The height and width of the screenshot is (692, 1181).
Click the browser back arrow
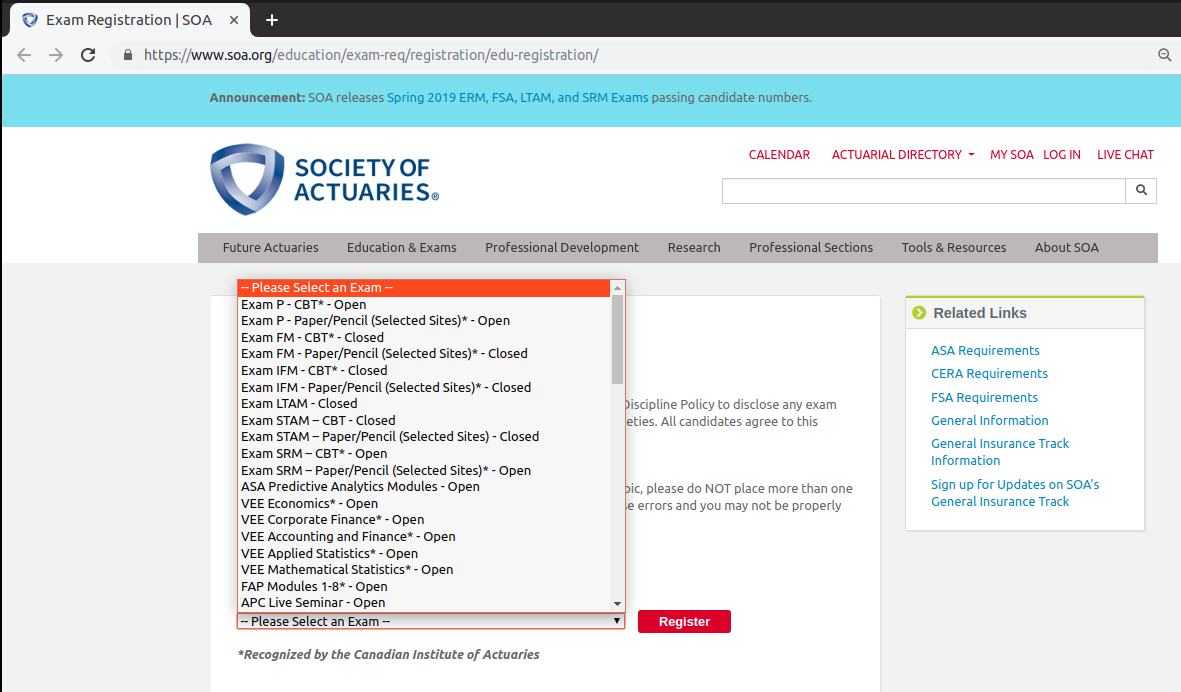tap(24, 55)
